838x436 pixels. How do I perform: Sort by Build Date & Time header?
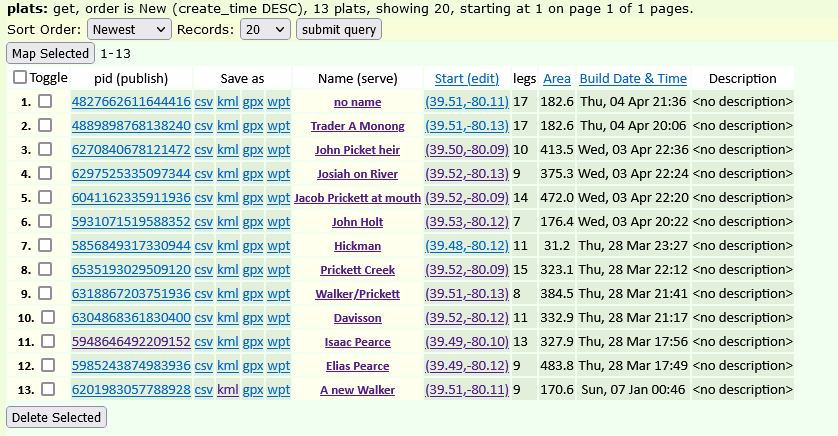click(x=633, y=78)
